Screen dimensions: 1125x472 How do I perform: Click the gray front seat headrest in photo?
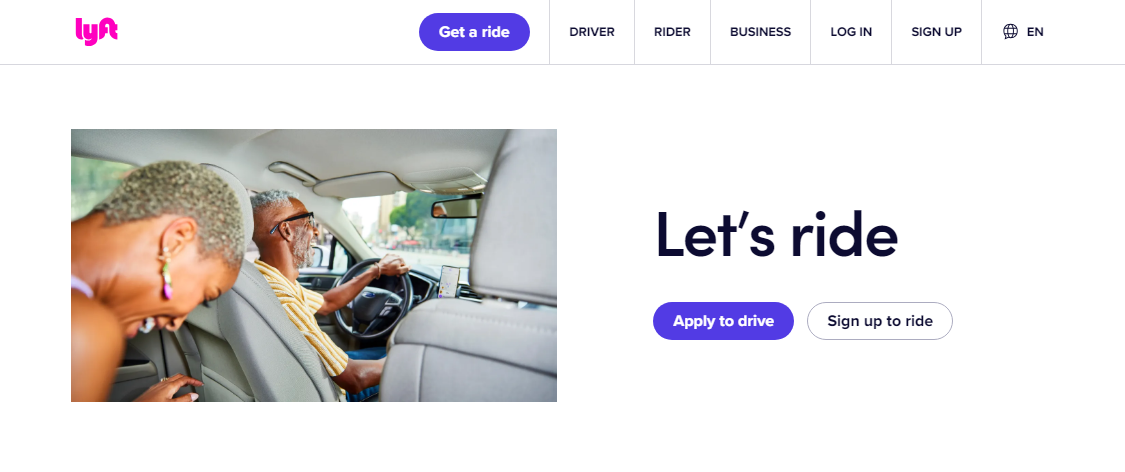pos(514,215)
